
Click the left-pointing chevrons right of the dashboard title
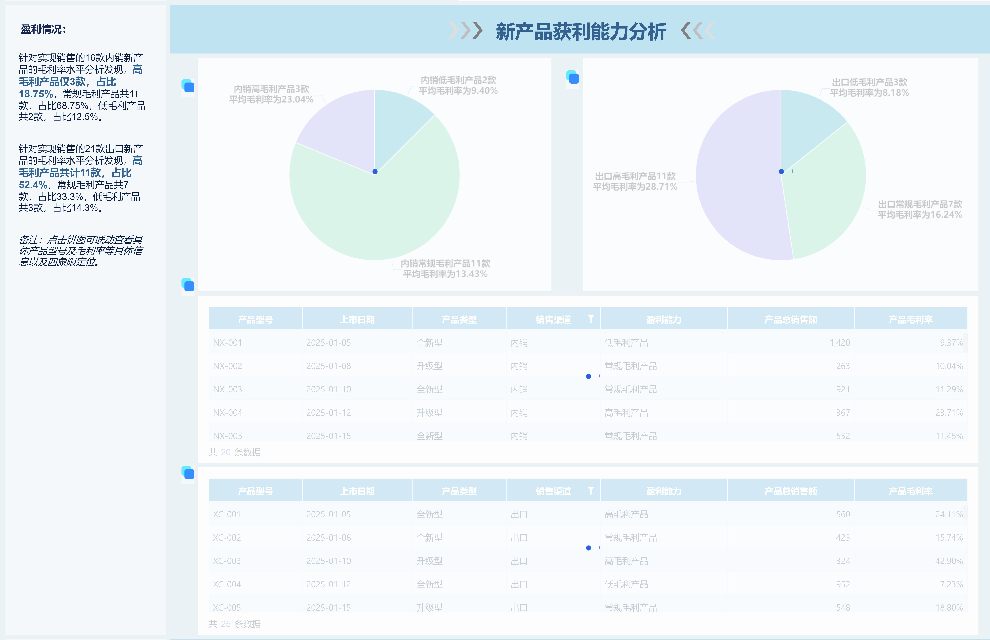click(x=698, y=31)
